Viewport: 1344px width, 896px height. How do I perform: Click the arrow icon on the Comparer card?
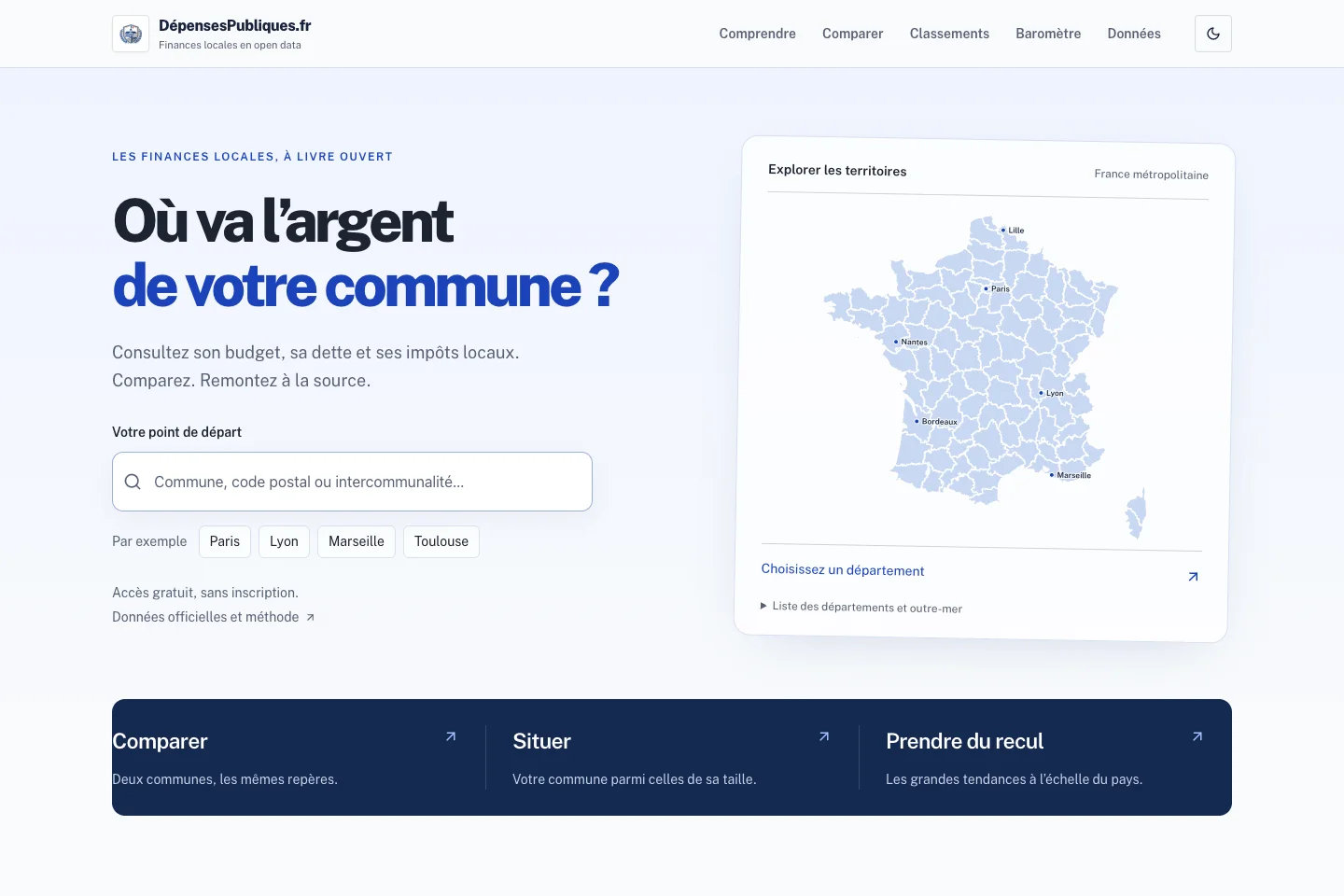(x=451, y=736)
